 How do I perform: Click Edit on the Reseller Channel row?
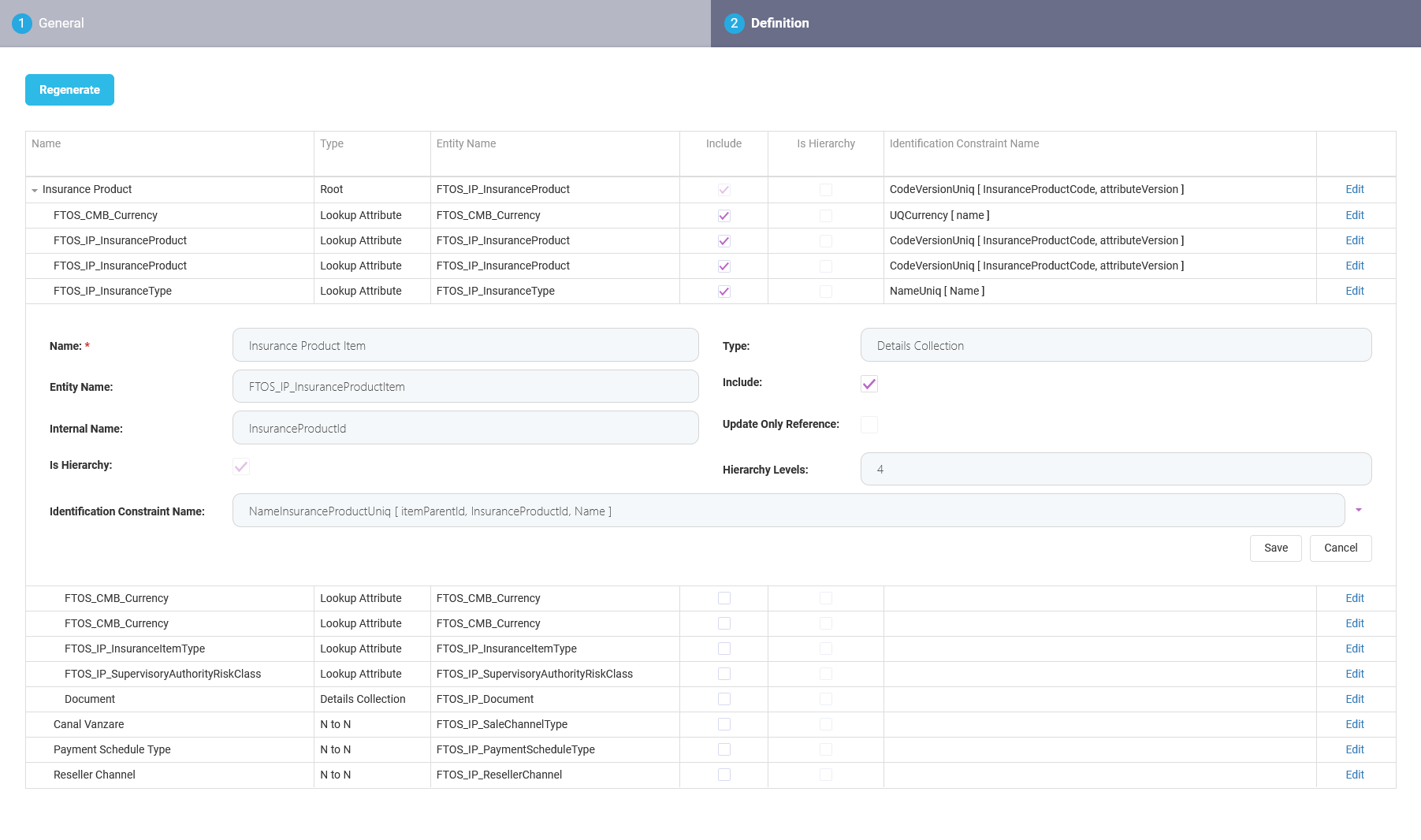(x=1354, y=775)
